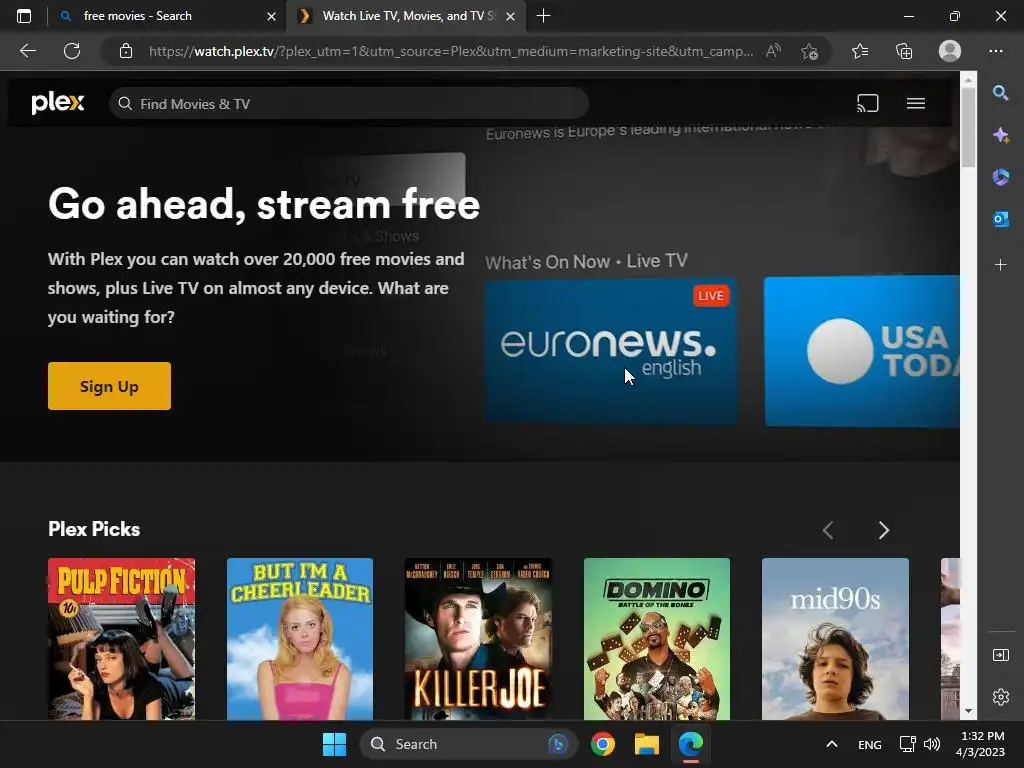Open the Domino movie poster
This screenshot has width=1024, height=768.
pyautogui.click(x=657, y=639)
